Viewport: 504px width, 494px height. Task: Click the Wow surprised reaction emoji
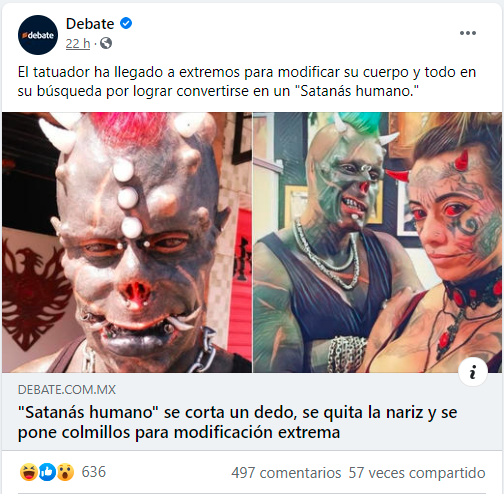(65, 472)
